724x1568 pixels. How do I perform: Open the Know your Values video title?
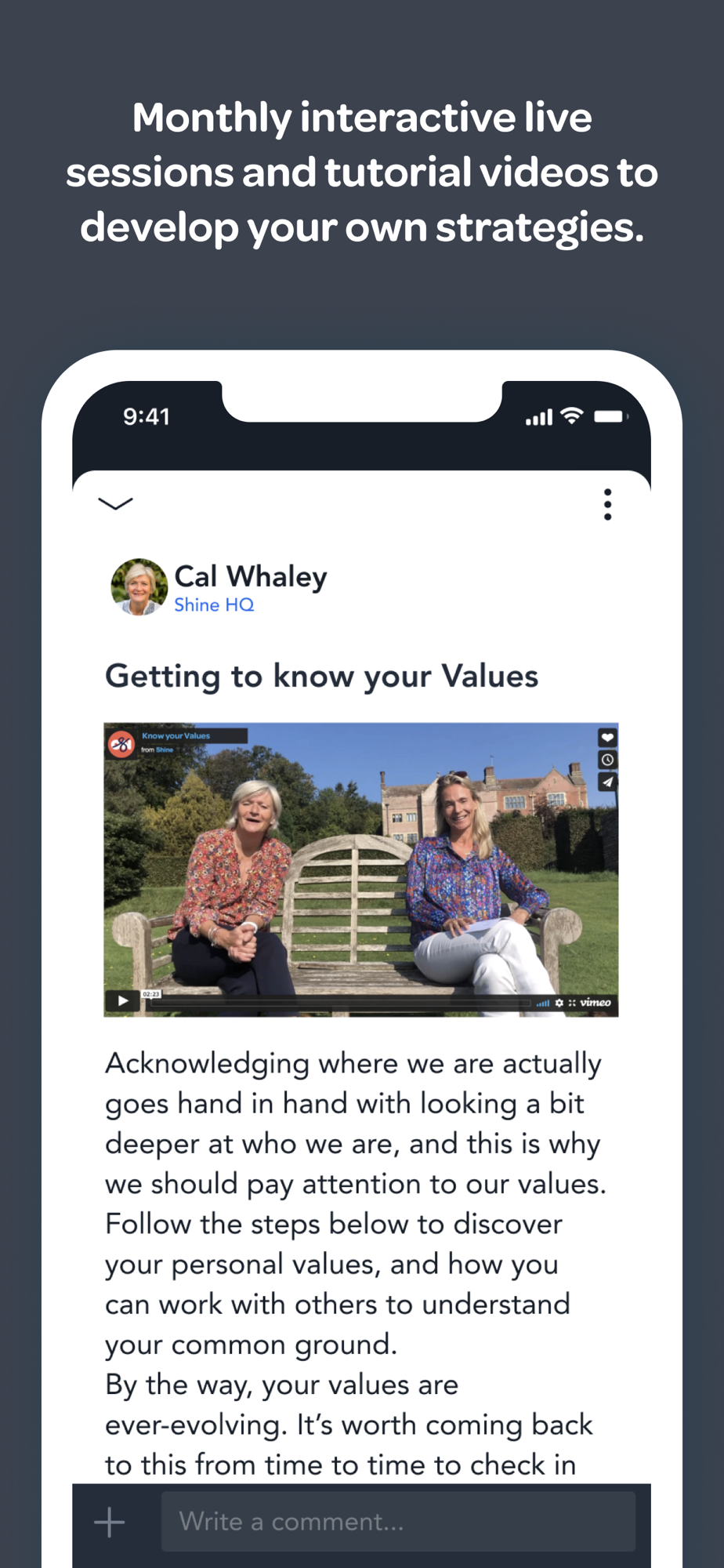[x=176, y=736]
